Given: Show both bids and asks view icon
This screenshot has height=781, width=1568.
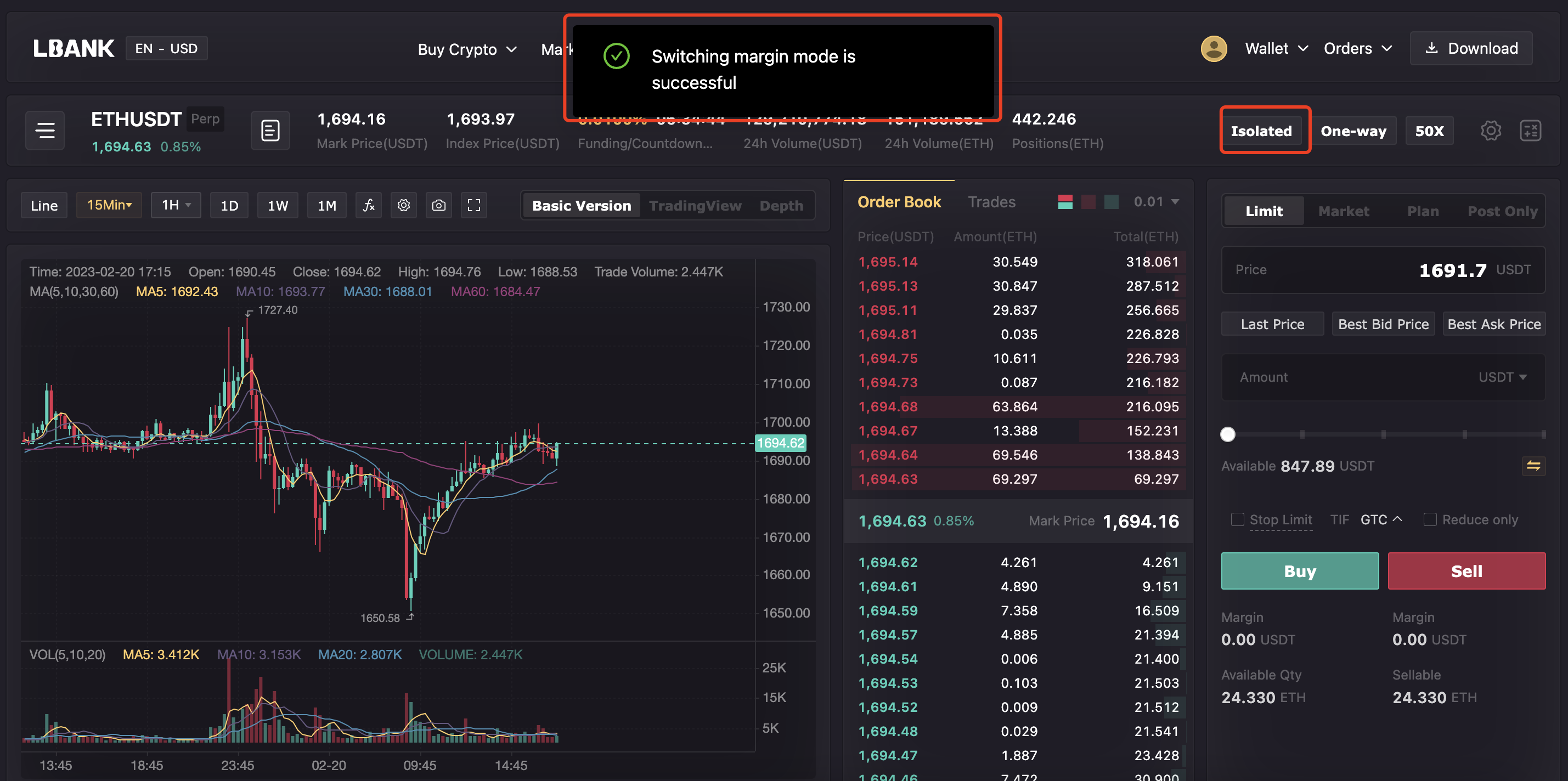Looking at the screenshot, I should (1065, 201).
